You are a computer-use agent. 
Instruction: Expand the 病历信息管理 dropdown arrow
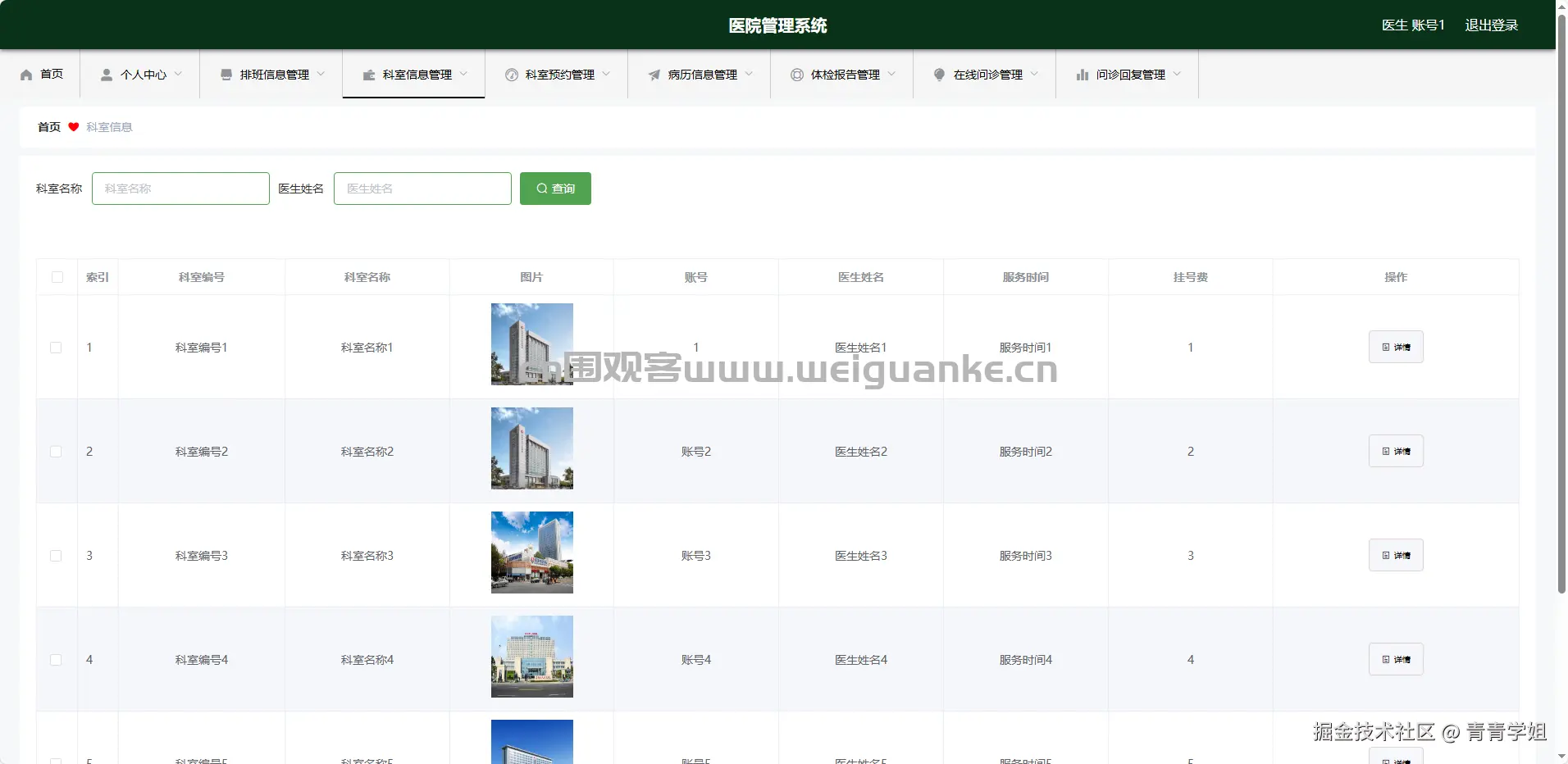pyautogui.click(x=749, y=74)
